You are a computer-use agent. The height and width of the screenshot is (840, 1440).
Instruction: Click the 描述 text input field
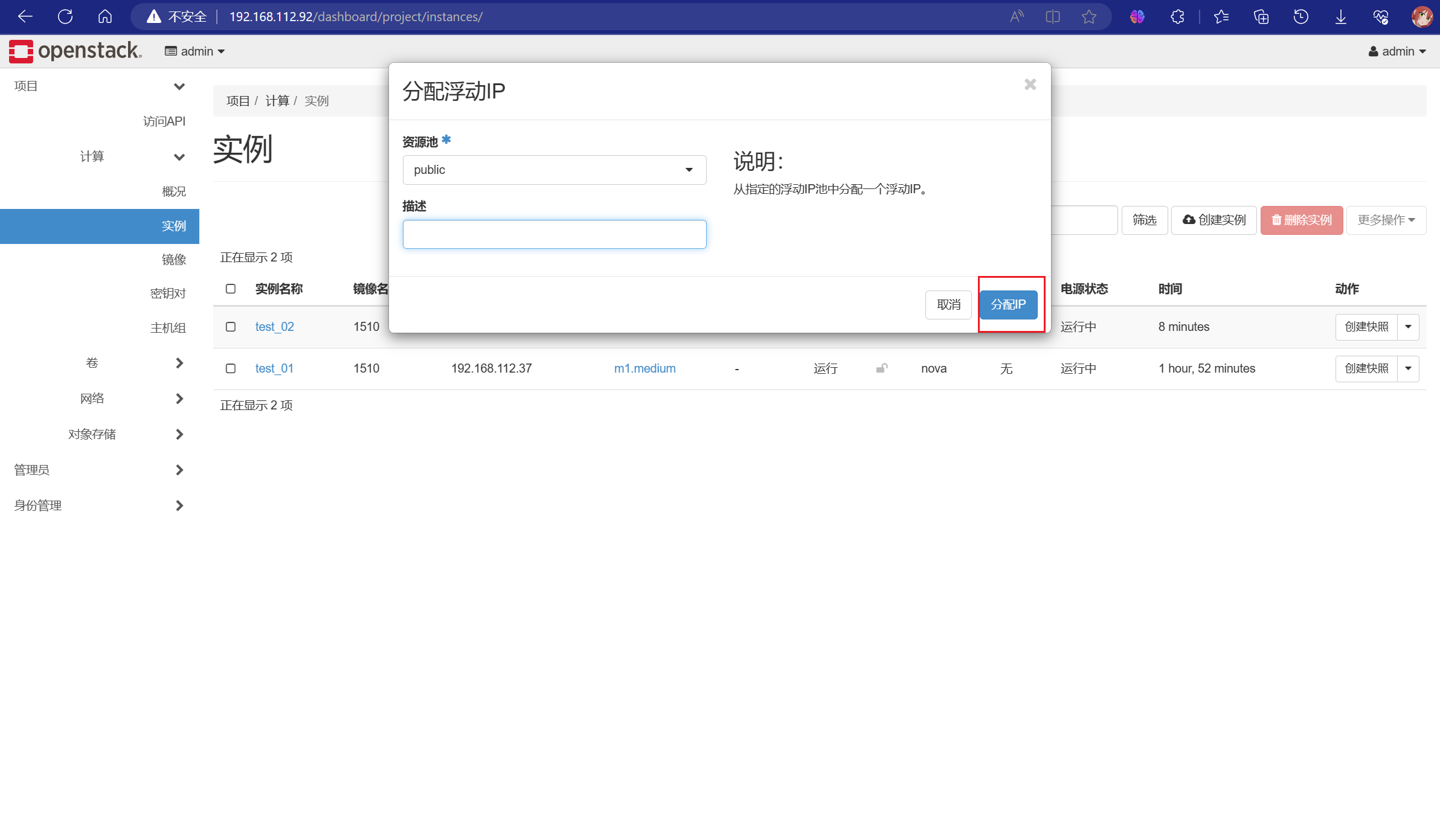(x=554, y=234)
